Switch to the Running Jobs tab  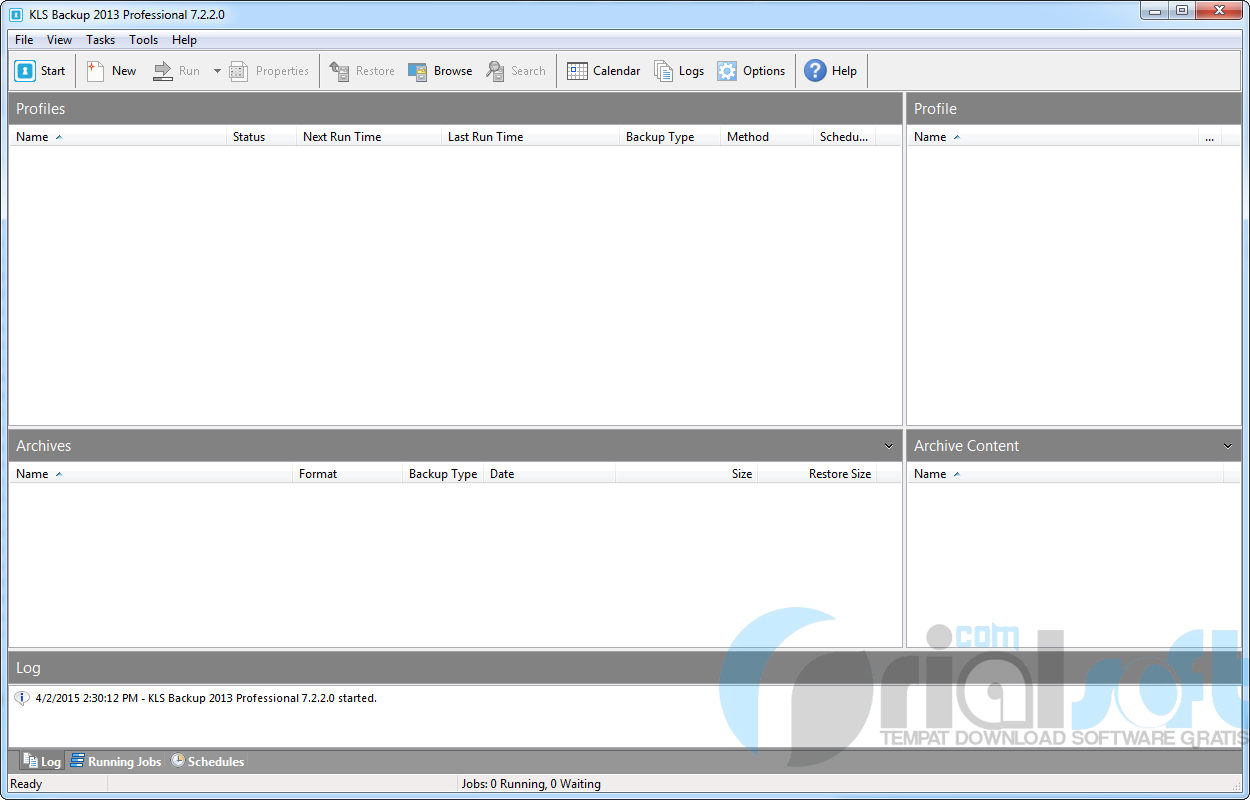point(115,761)
